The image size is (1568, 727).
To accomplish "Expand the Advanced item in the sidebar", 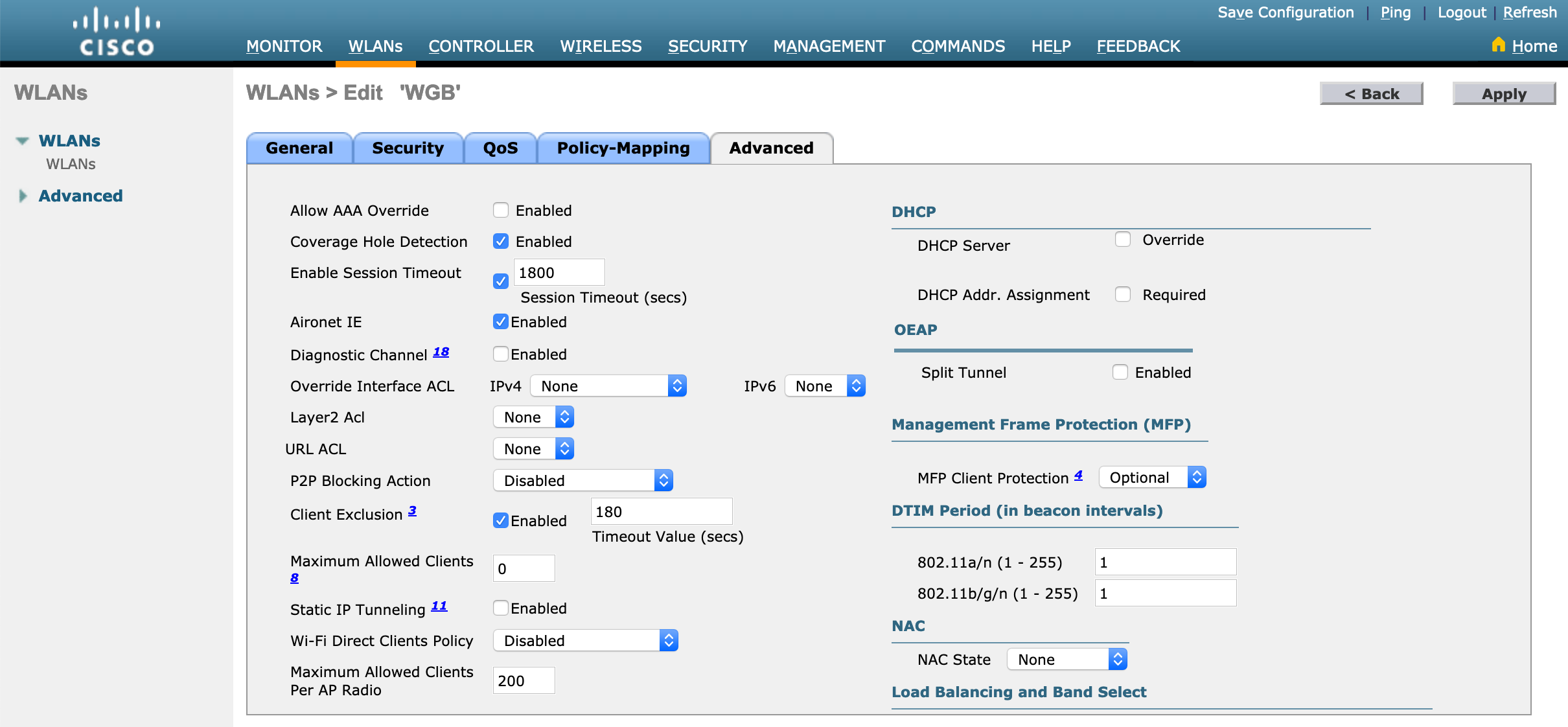I will (x=23, y=195).
